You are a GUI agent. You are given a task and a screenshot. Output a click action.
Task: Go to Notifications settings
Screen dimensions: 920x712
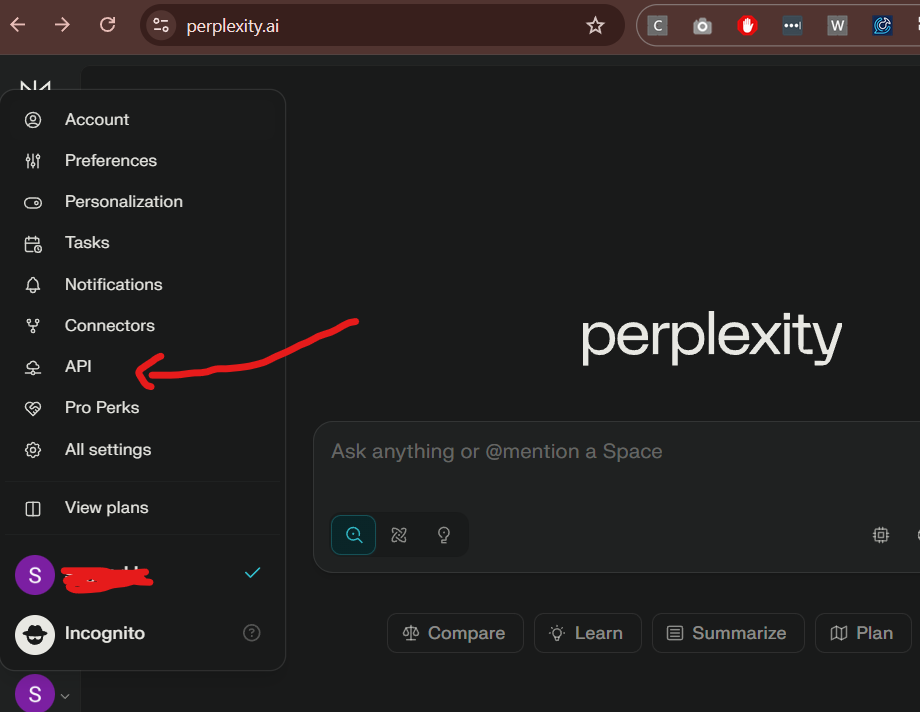[x=143, y=285]
